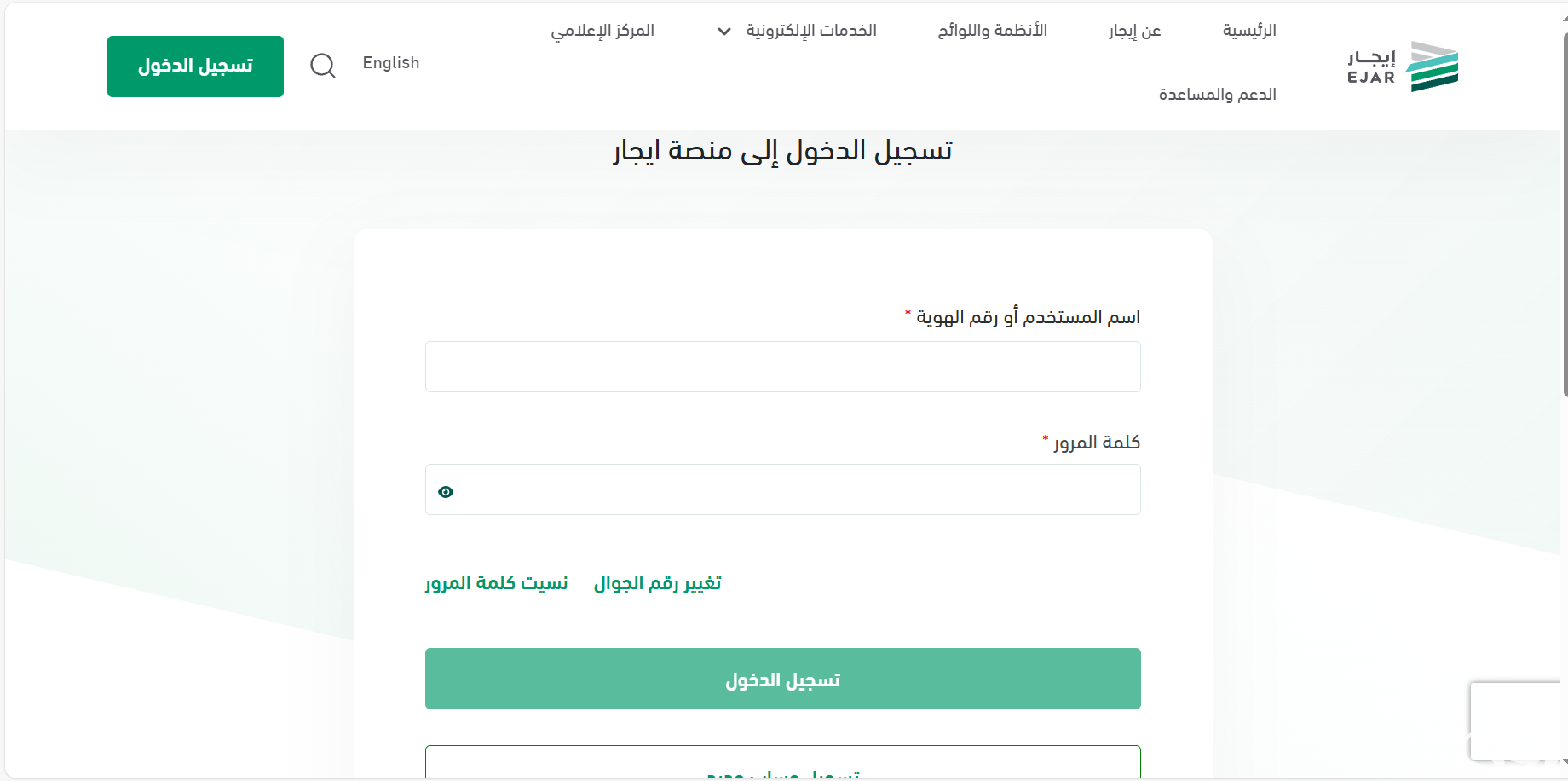Image resolution: width=1568 pixels, height=781 pixels.
Task: Toggle password visibility eye icon
Action: (446, 492)
